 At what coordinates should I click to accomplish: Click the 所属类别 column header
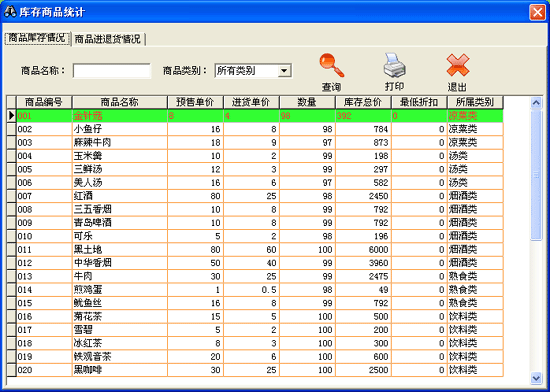tap(475, 102)
